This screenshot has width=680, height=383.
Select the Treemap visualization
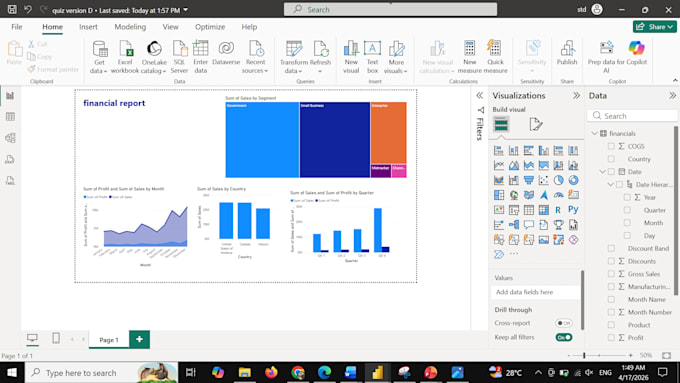point(499,195)
